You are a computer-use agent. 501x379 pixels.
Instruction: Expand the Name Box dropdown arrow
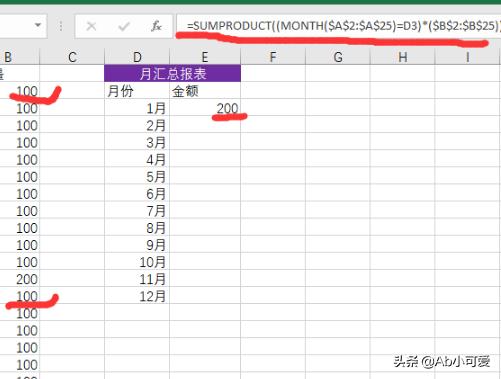38,25
